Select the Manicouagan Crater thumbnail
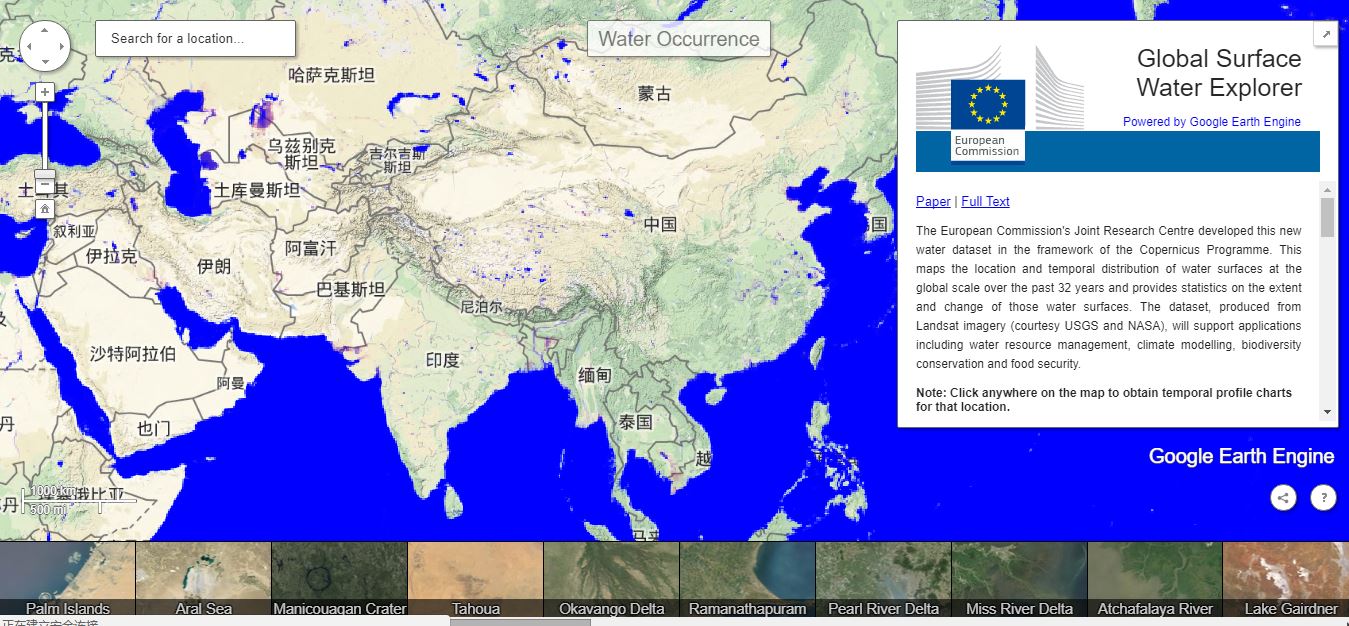The image size is (1349, 626). 339,579
